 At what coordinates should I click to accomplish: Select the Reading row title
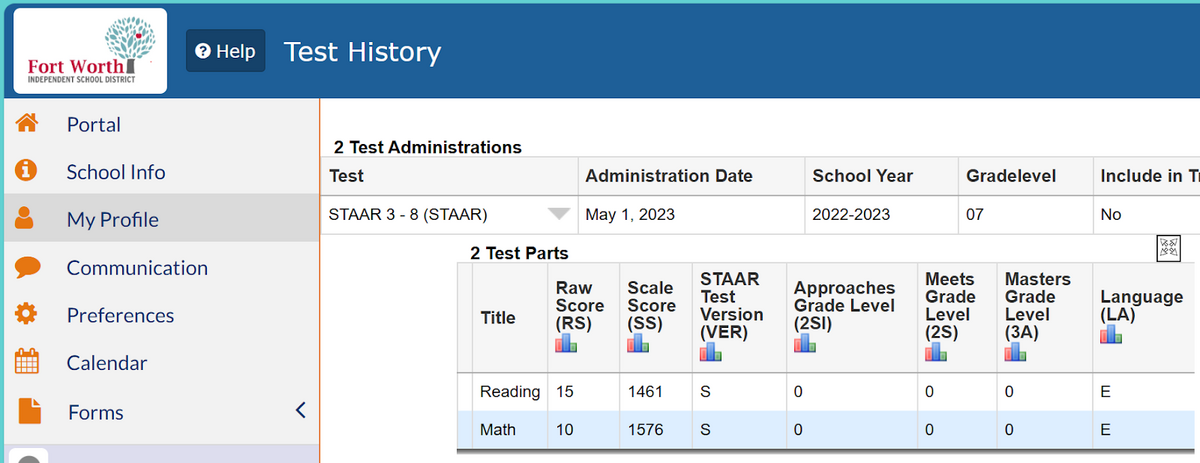click(x=510, y=392)
